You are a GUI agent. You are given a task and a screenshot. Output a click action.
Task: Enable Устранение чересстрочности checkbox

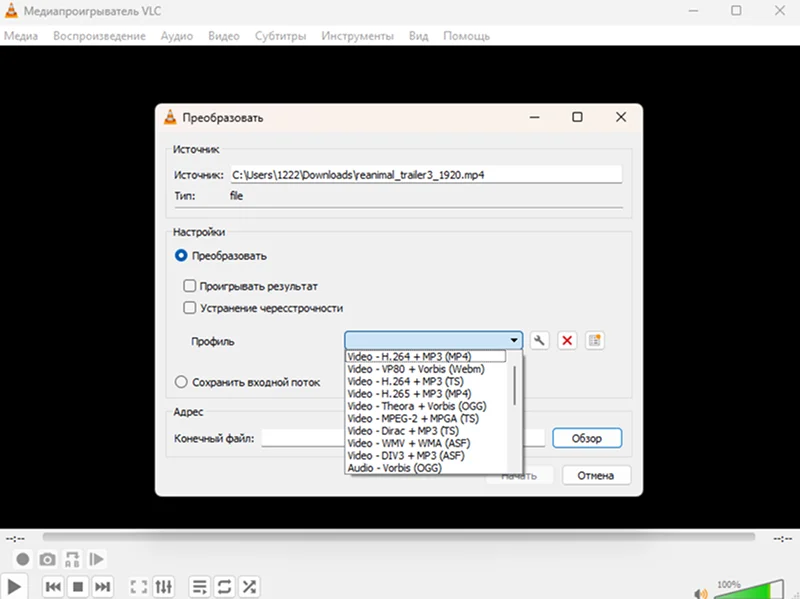point(189,308)
